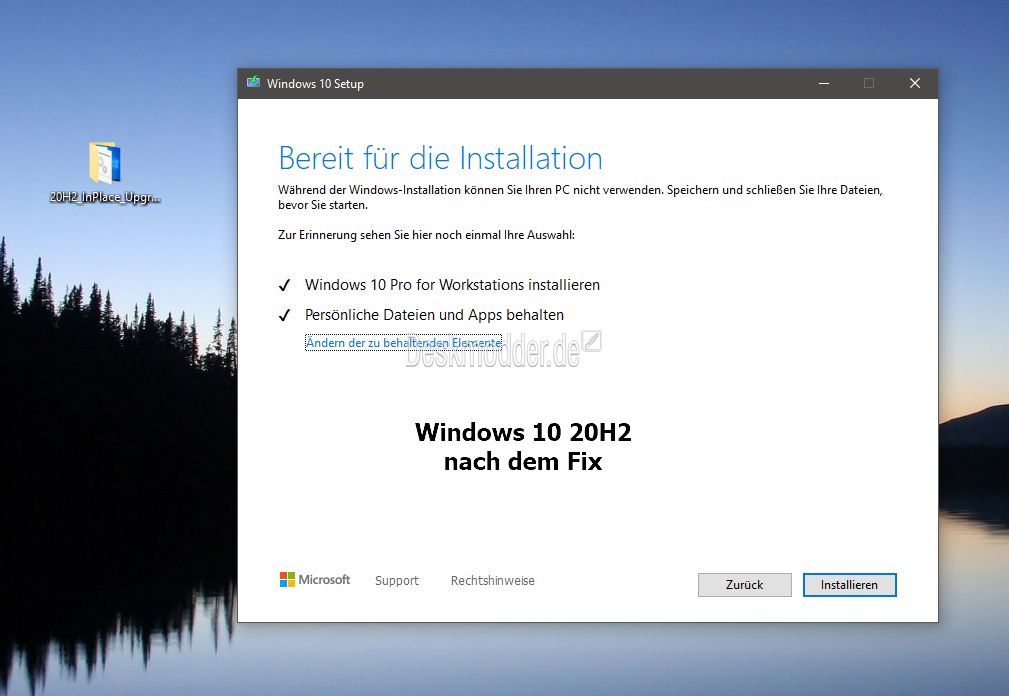Click checkmark beside Windows 10 Pro for Workstations

[x=285, y=285]
